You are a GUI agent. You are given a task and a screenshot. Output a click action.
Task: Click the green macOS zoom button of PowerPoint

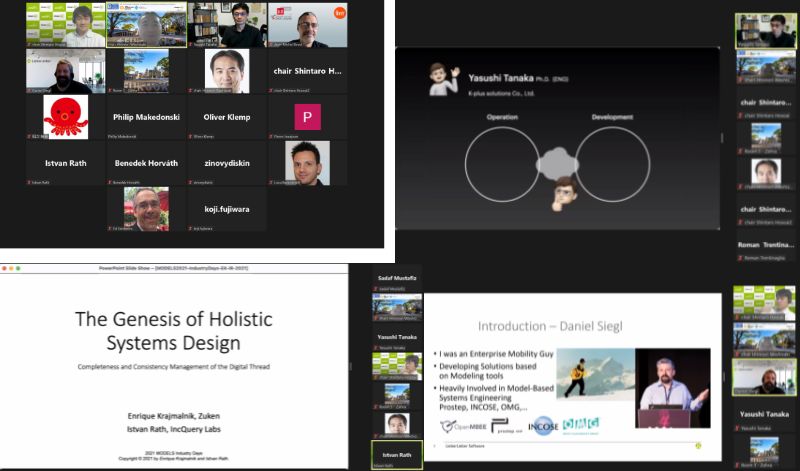tap(18, 268)
